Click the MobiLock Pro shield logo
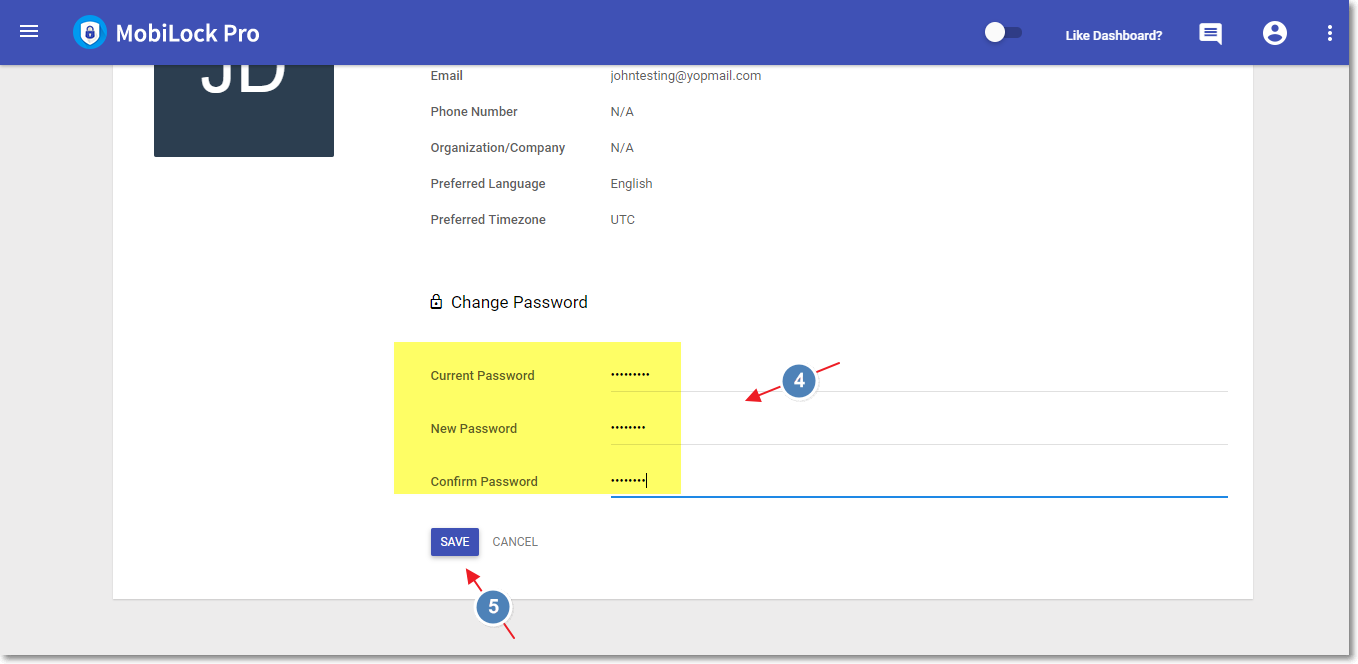The image size is (1358, 664). click(90, 32)
